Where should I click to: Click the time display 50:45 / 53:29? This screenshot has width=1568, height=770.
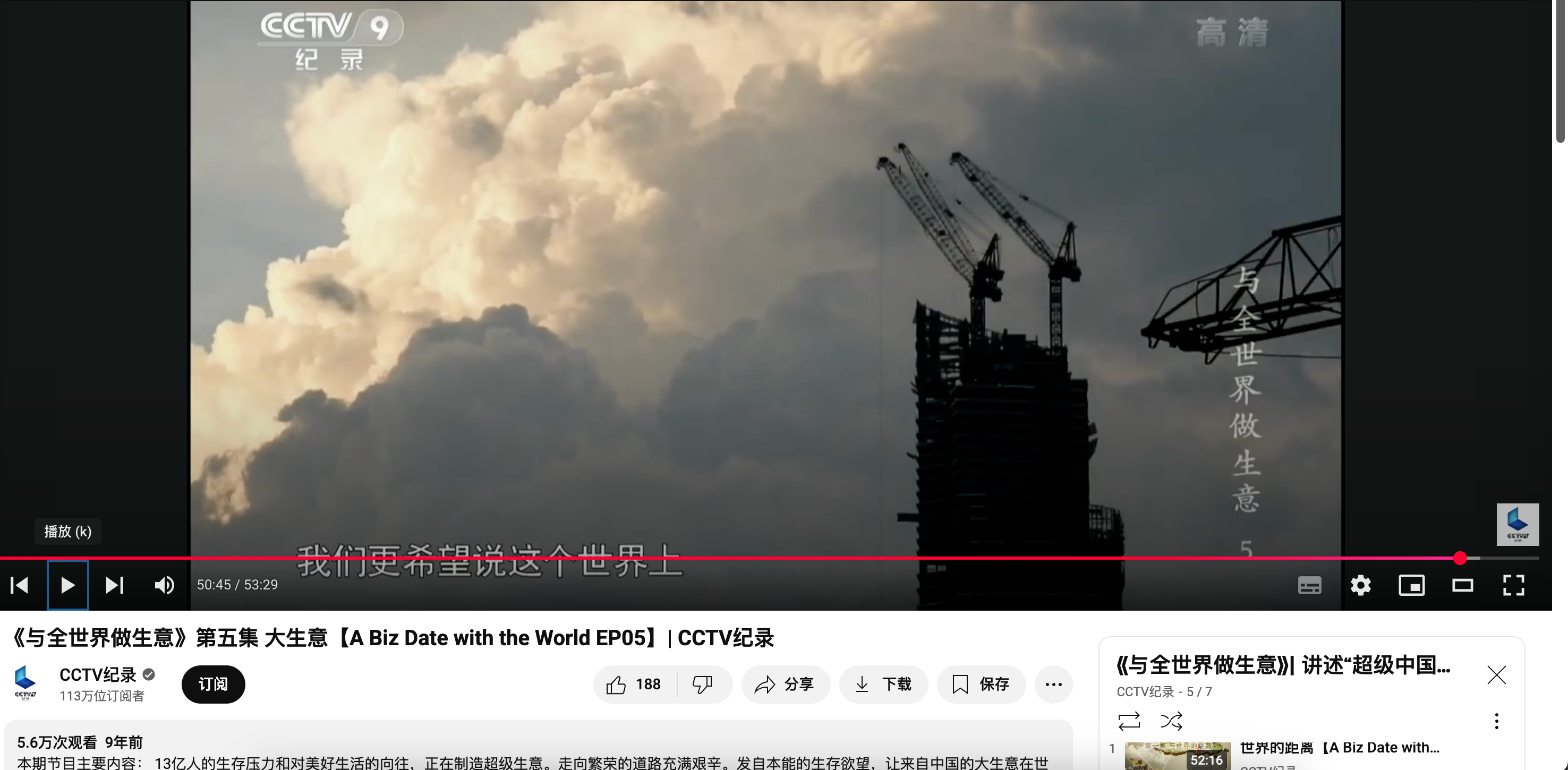(x=237, y=585)
